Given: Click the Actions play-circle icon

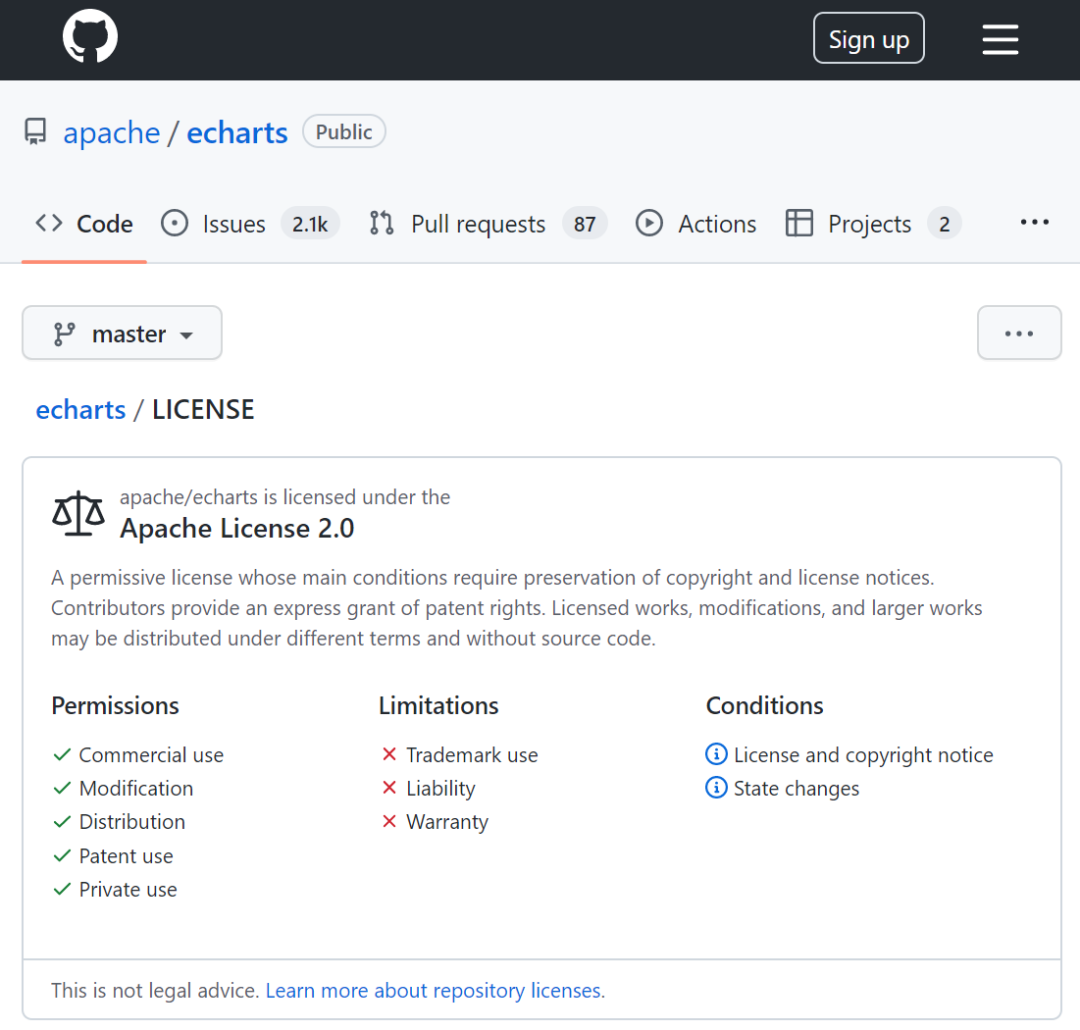Looking at the screenshot, I should click(649, 223).
